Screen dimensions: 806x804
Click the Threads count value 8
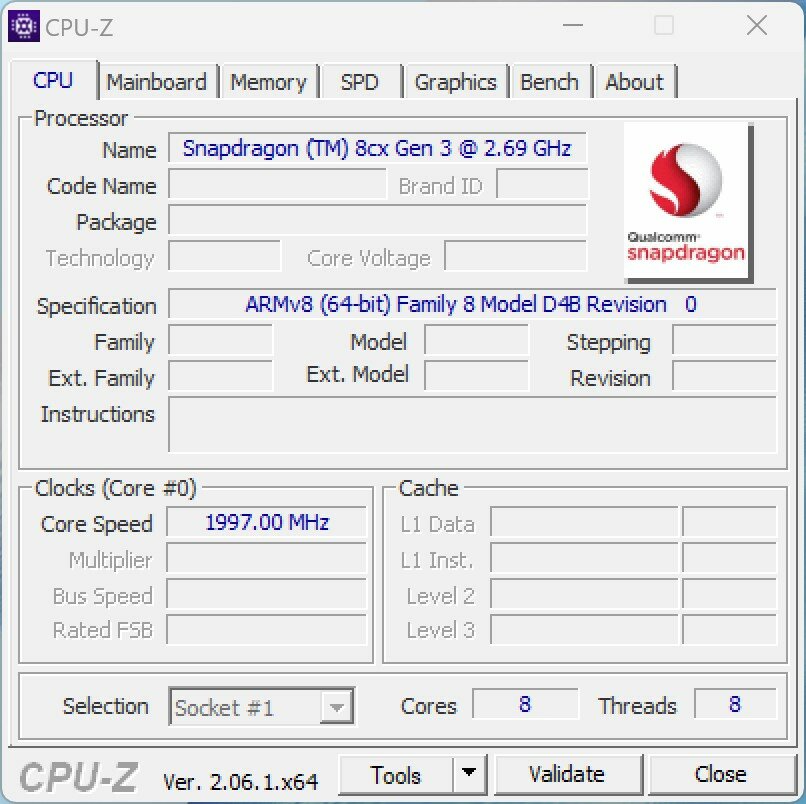point(735,704)
